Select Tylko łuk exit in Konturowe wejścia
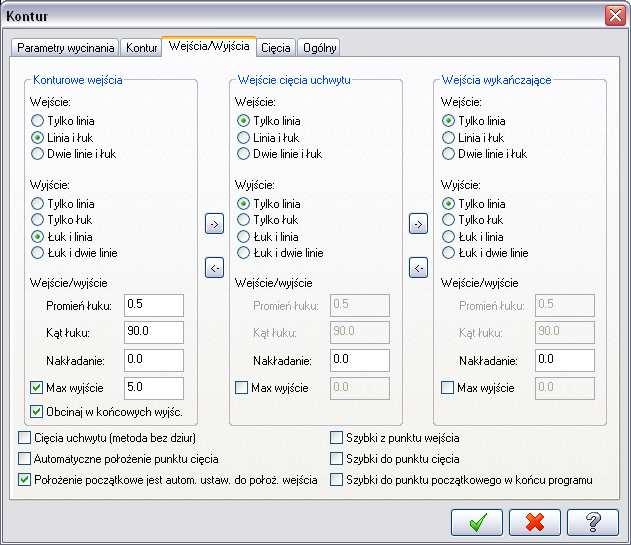631x545 pixels. (x=62, y=220)
